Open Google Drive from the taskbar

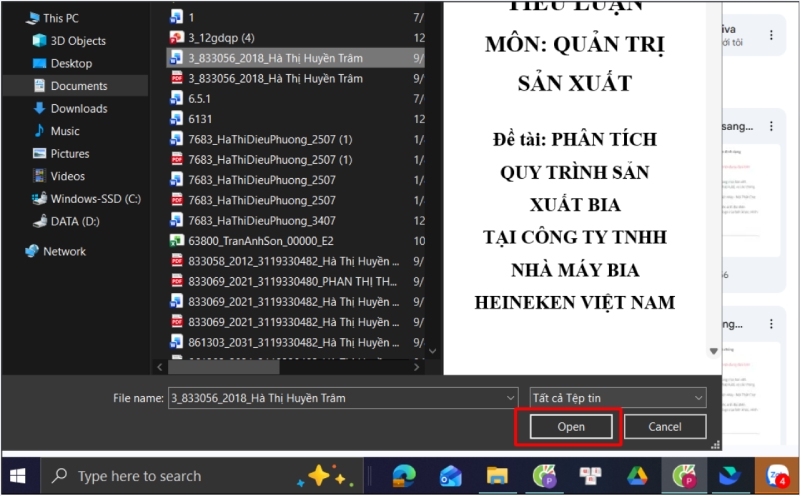click(637, 476)
